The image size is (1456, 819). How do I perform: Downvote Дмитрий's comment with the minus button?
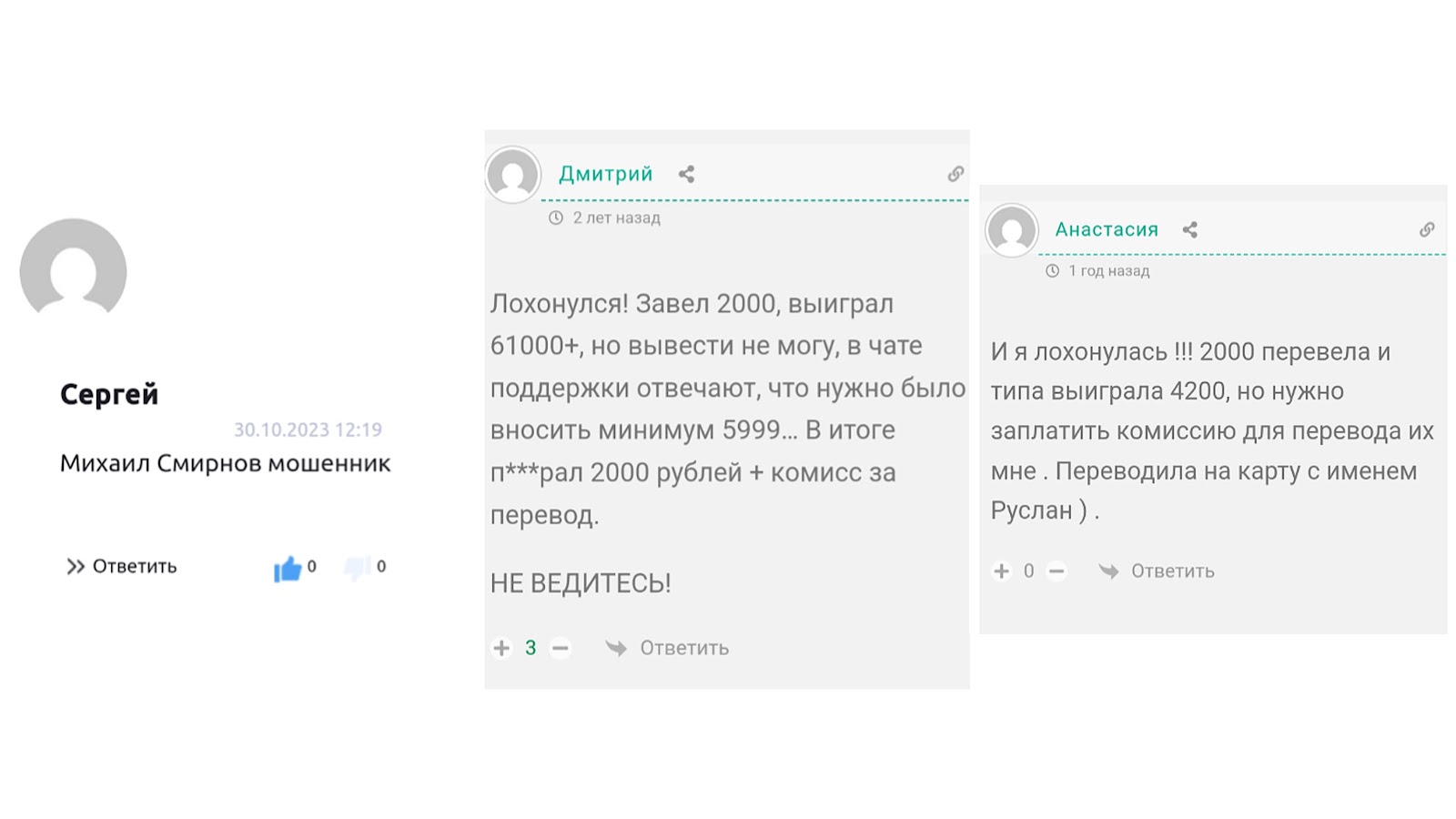pos(561,648)
